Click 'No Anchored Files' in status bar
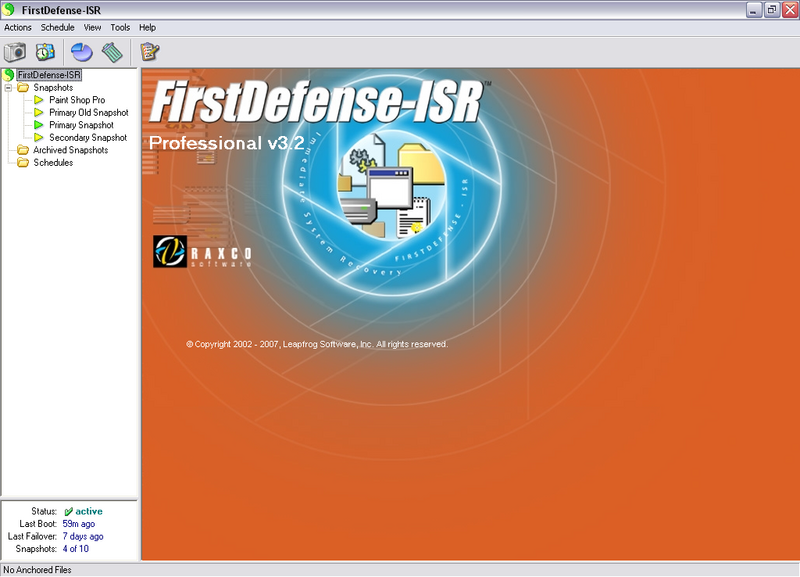 pos(37,570)
